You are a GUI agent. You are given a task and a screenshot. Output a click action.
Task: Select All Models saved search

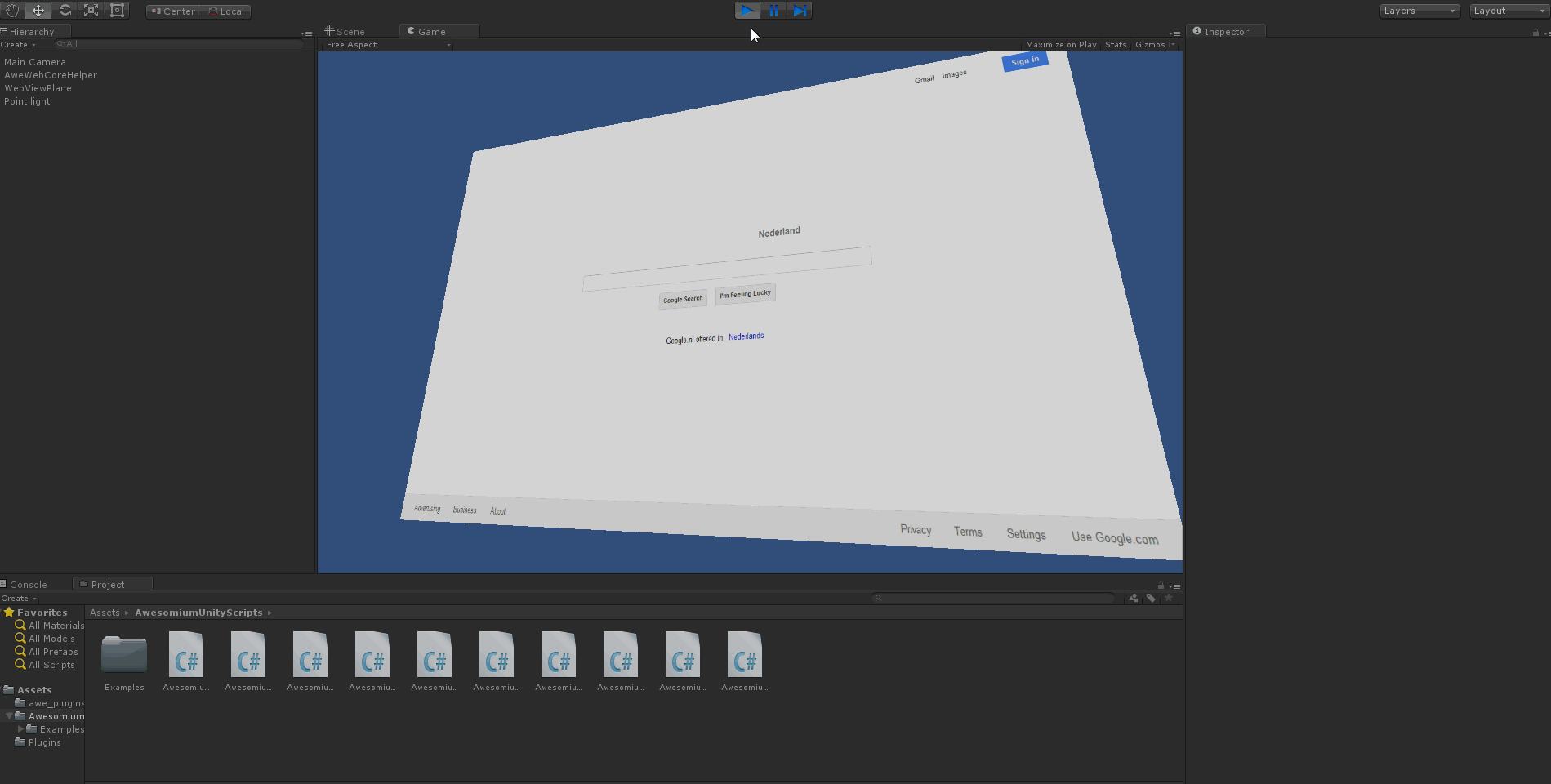pyautogui.click(x=45, y=639)
